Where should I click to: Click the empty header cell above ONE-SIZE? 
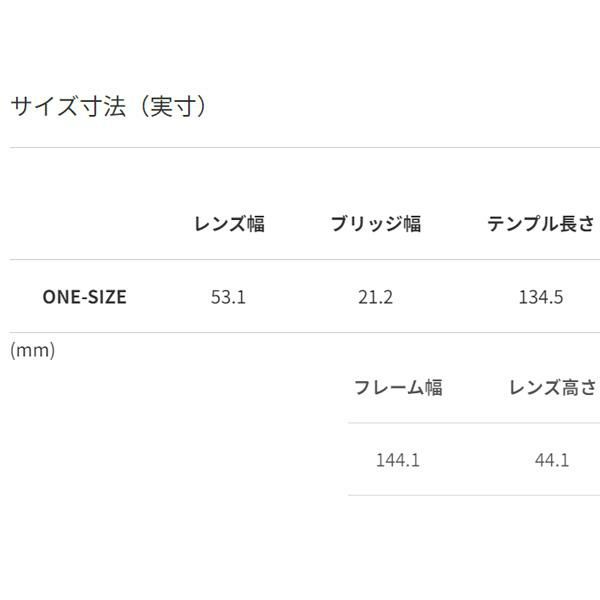[x=84, y=223]
